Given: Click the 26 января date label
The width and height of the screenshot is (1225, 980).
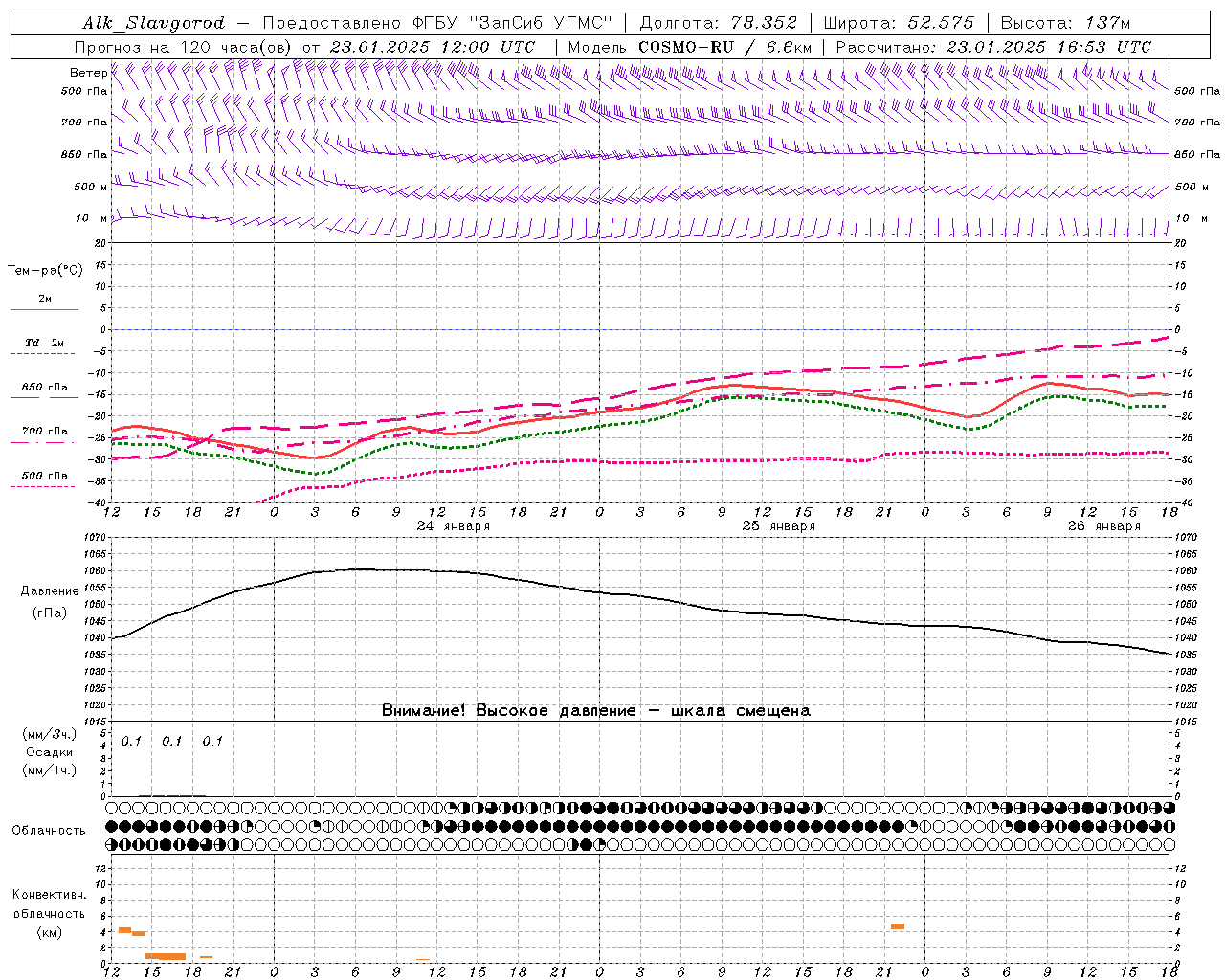Looking at the screenshot, I should 1104,526.
